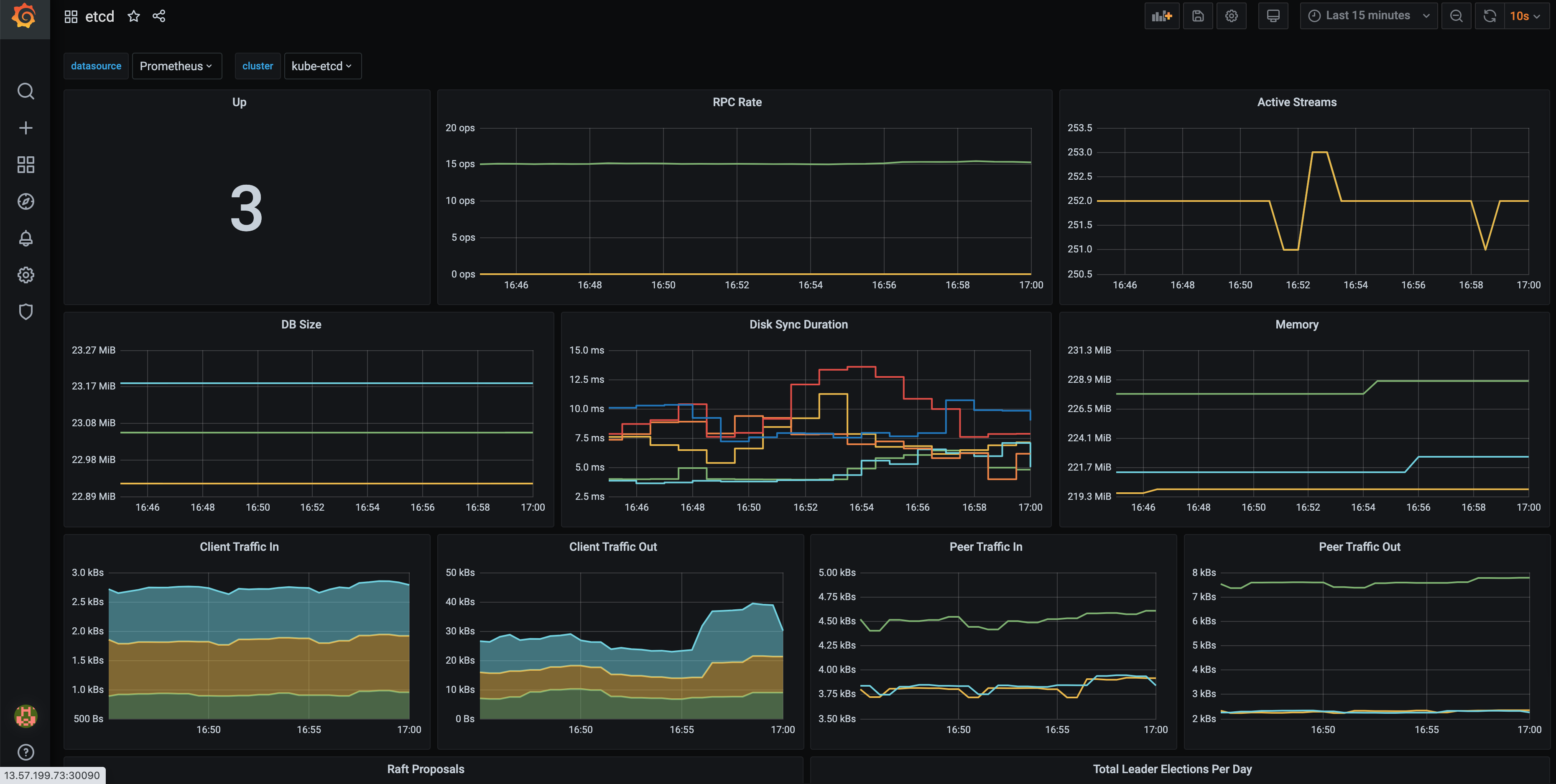Open the kube-etcd cluster dropdown
Screen dimensions: 1556x784
(x=322, y=66)
